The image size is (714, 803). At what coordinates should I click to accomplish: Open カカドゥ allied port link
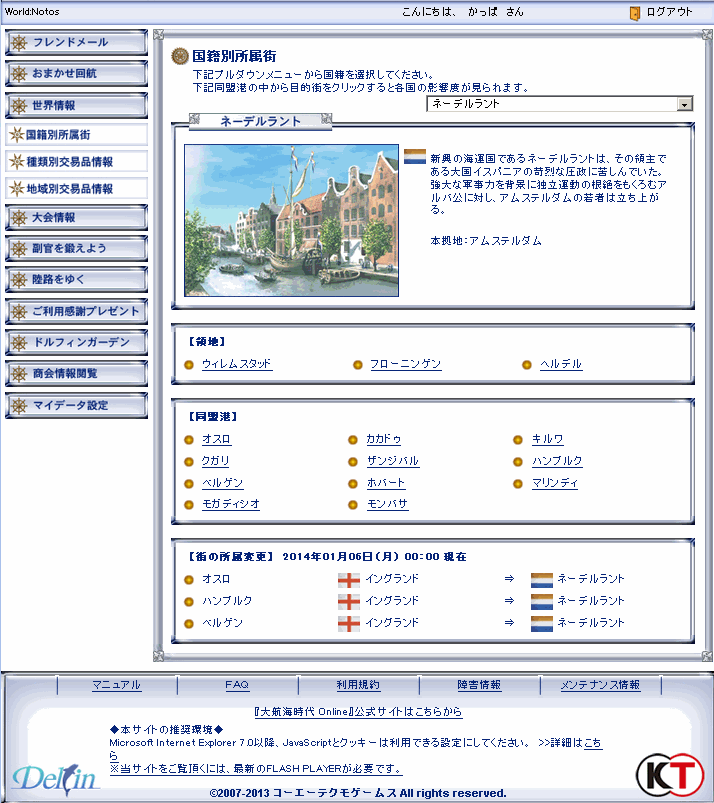(384, 439)
